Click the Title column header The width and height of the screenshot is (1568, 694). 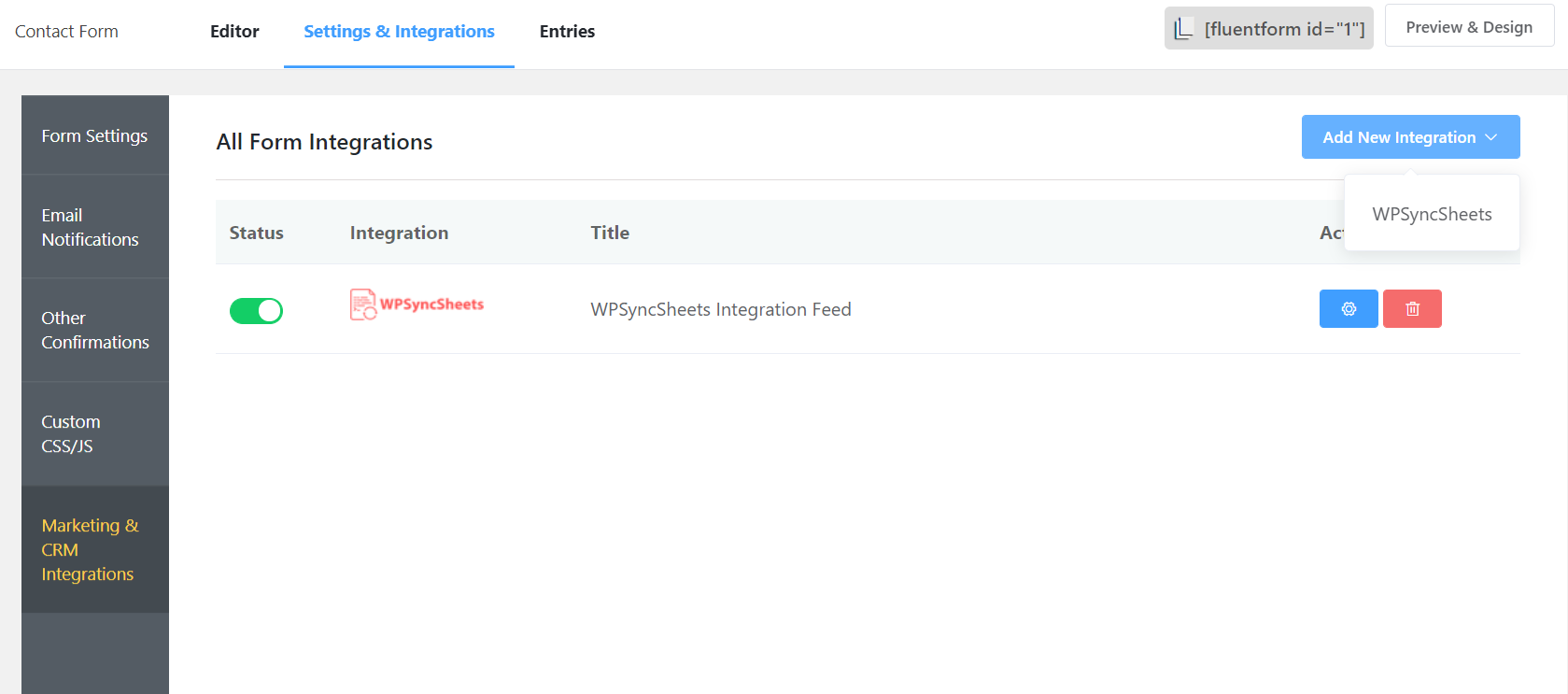coord(610,233)
